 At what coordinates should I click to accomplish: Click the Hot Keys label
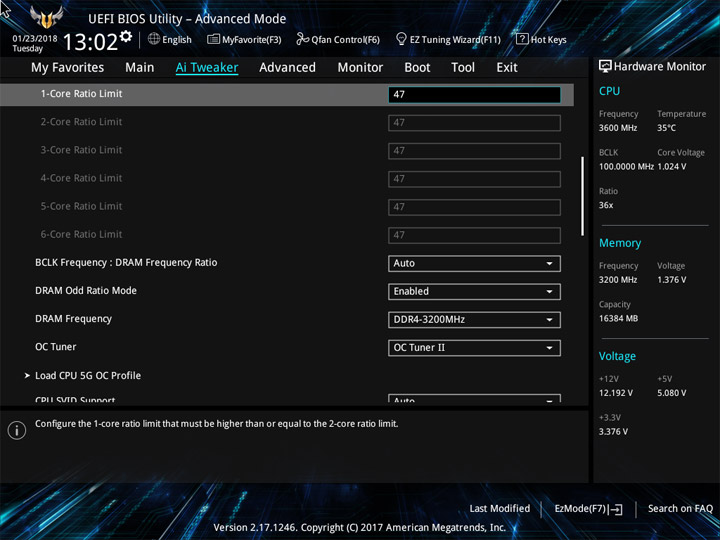point(549,39)
